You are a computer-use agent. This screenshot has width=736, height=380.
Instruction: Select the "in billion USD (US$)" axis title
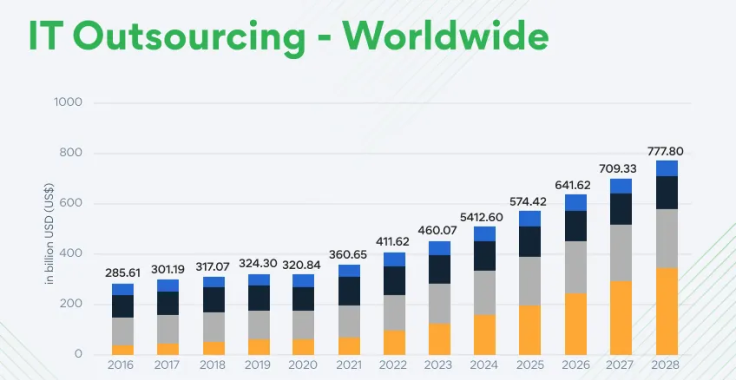[x=50, y=233]
